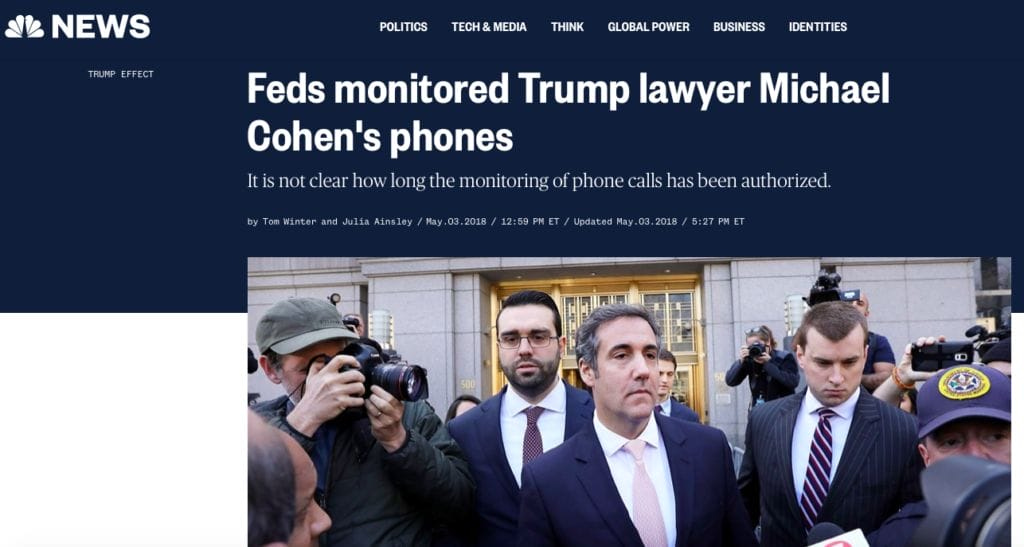This screenshot has width=1024, height=547.
Task: Navigate to the Business section
Action: pos(739,27)
